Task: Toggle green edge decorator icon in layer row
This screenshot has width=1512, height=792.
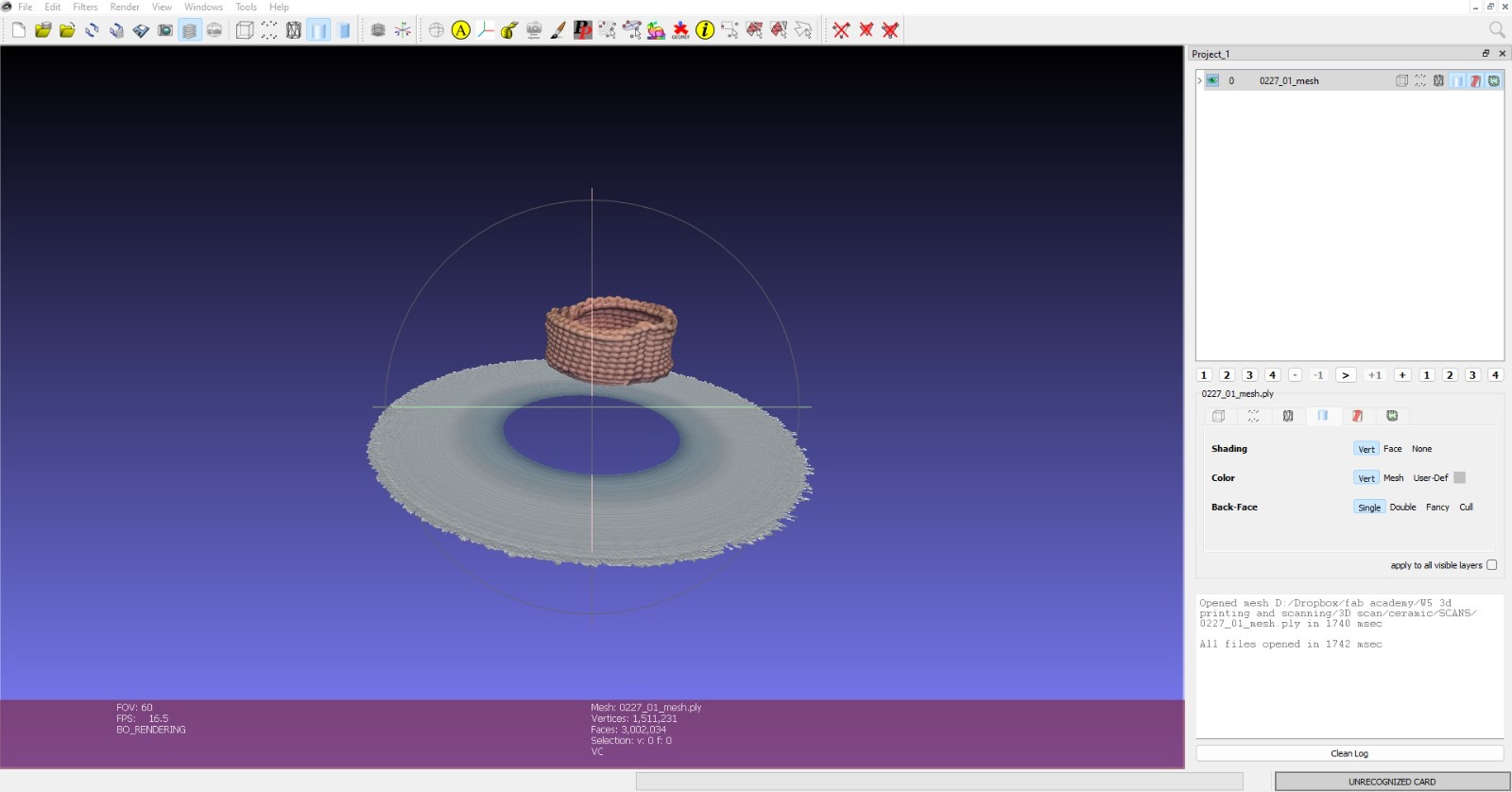Action: coord(1494,81)
